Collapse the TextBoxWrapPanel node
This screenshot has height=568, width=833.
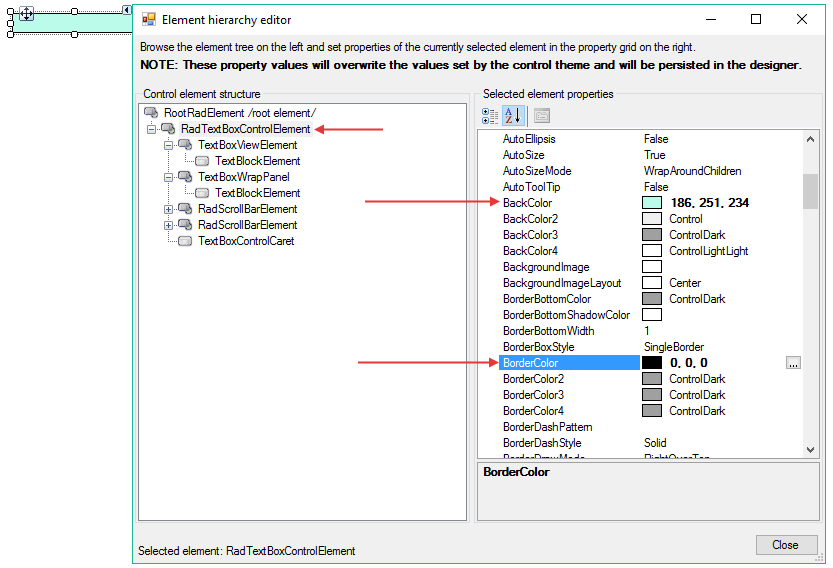[x=168, y=177]
